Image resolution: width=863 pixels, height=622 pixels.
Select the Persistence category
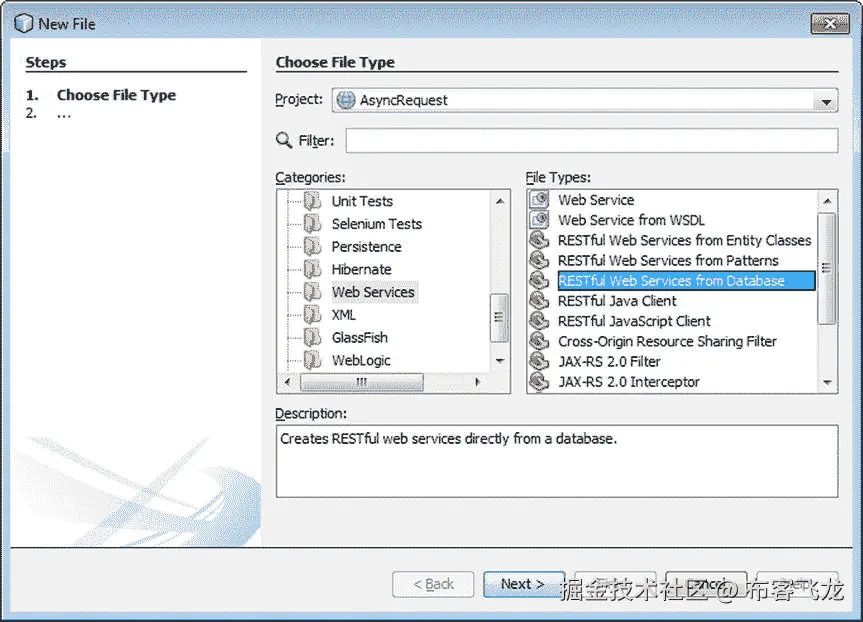[x=366, y=246]
